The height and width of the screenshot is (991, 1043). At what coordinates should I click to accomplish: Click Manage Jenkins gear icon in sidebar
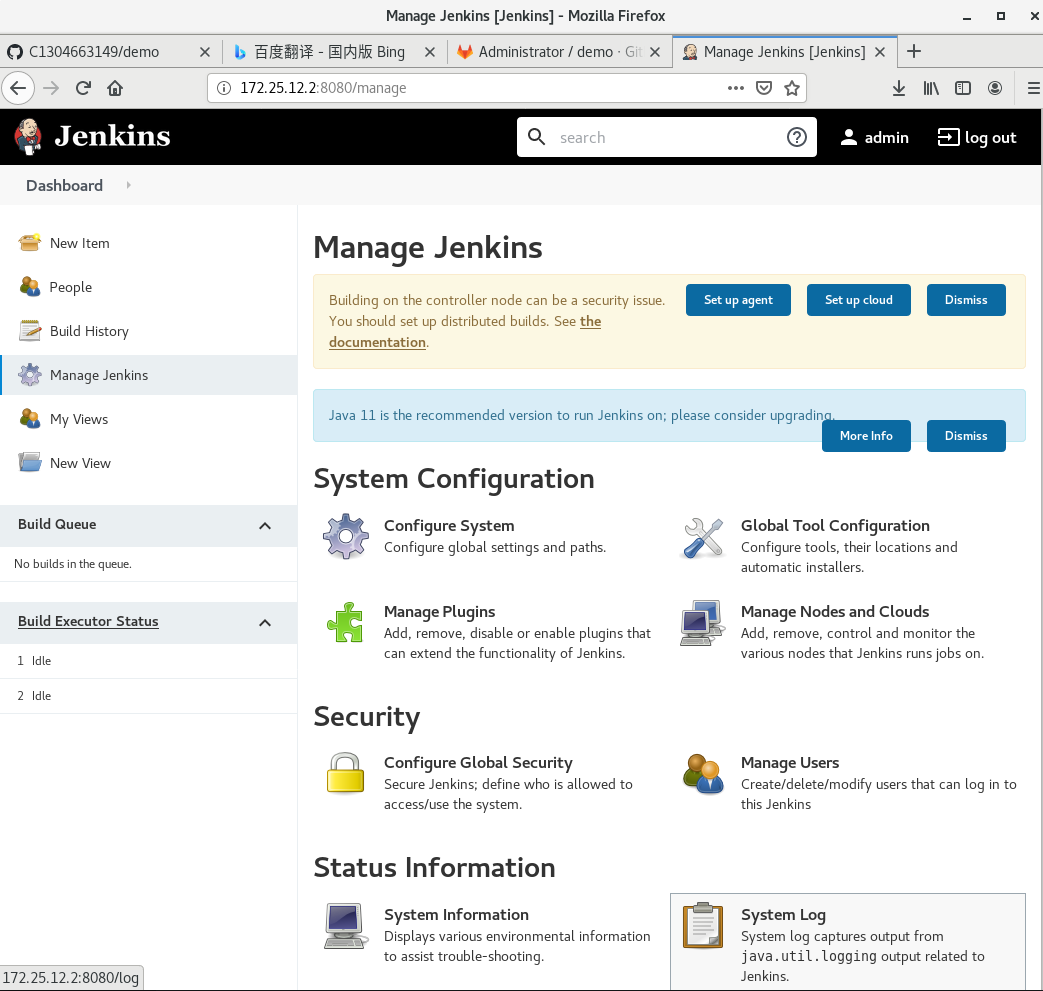coord(29,374)
